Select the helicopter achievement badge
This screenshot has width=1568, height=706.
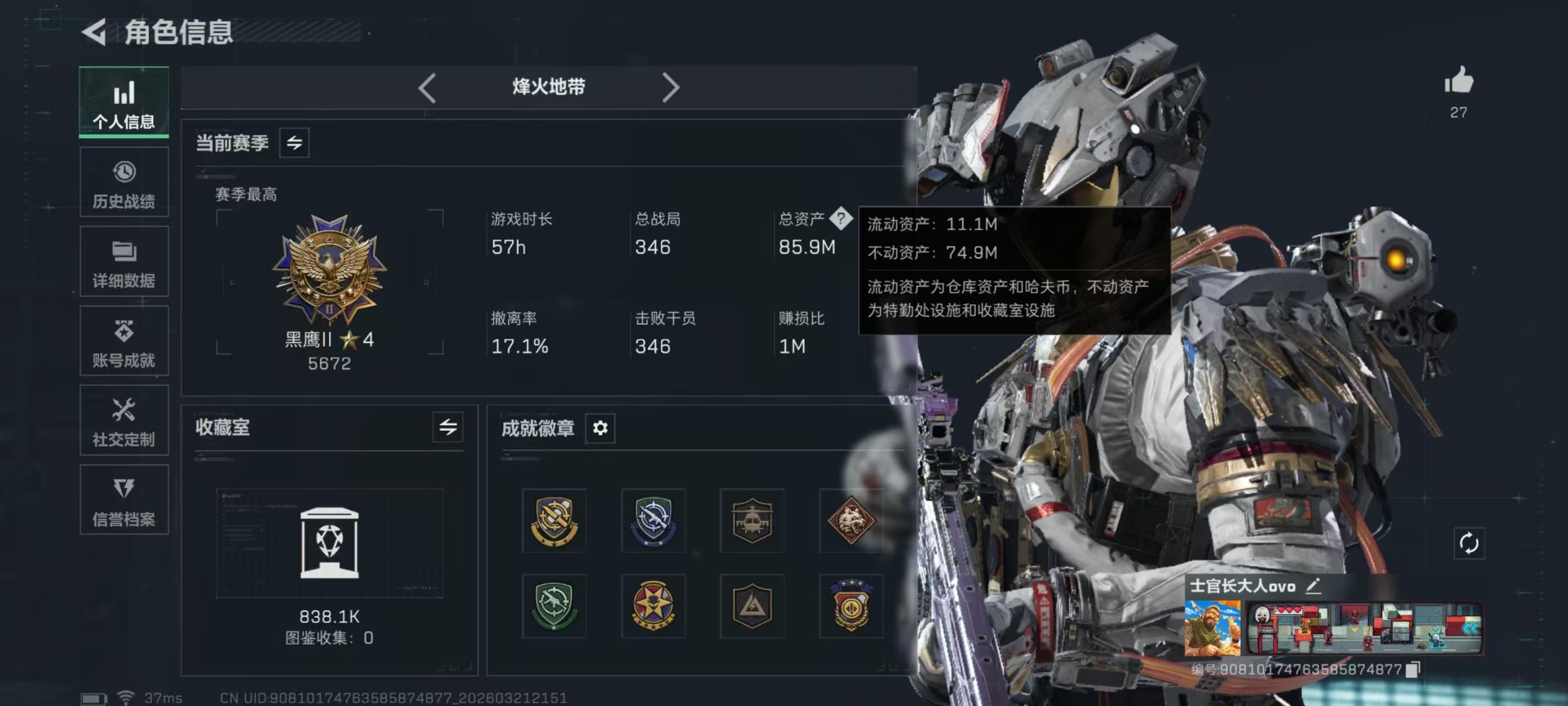(x=751, y=520)
